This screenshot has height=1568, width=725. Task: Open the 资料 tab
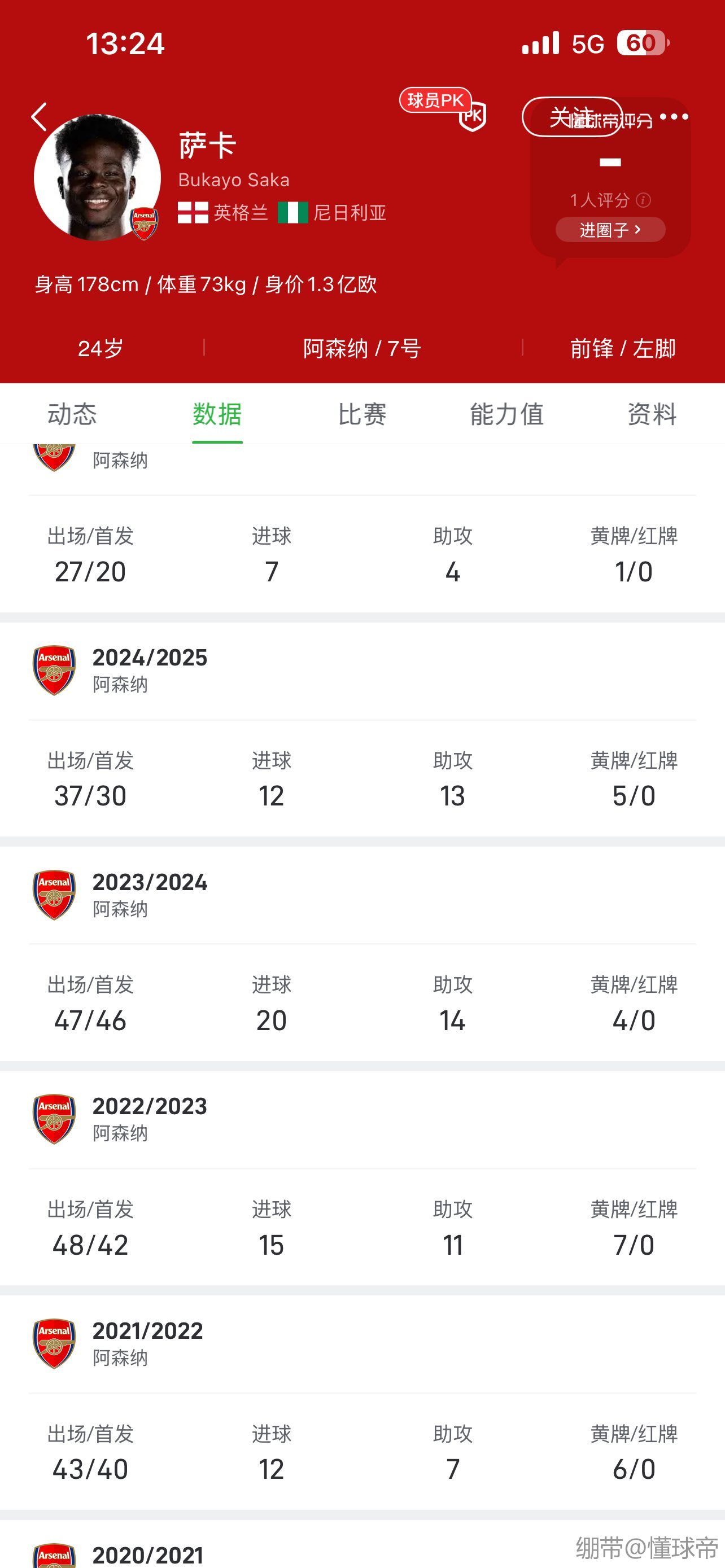click(x=652, y=414)
